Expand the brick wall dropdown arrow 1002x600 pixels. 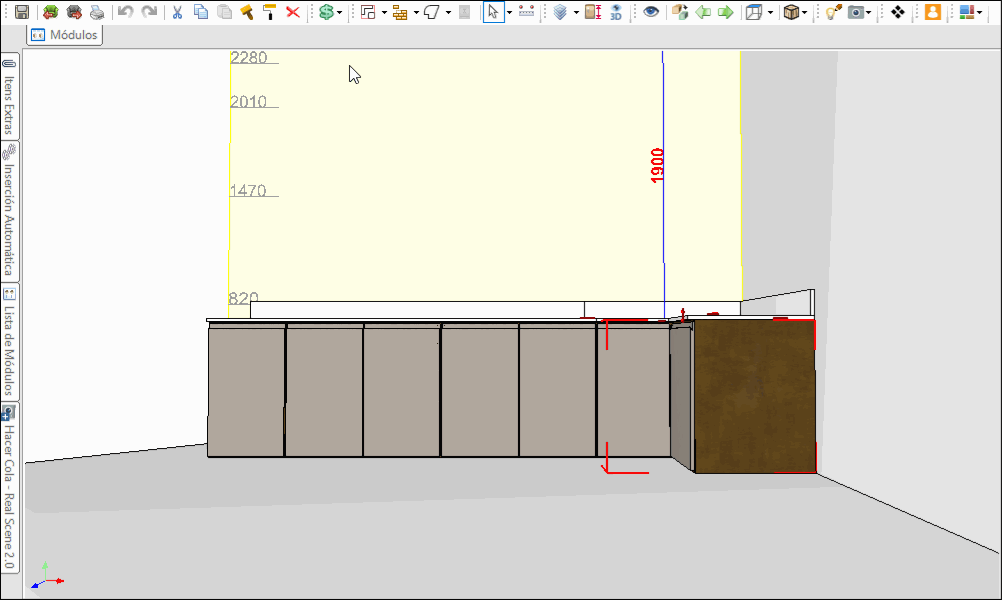tap(416, 12)
